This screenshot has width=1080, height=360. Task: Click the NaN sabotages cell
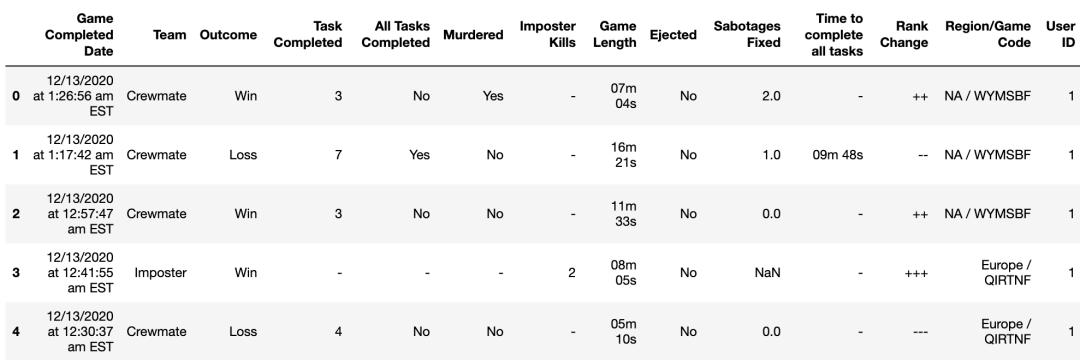[x=767, y=273]
